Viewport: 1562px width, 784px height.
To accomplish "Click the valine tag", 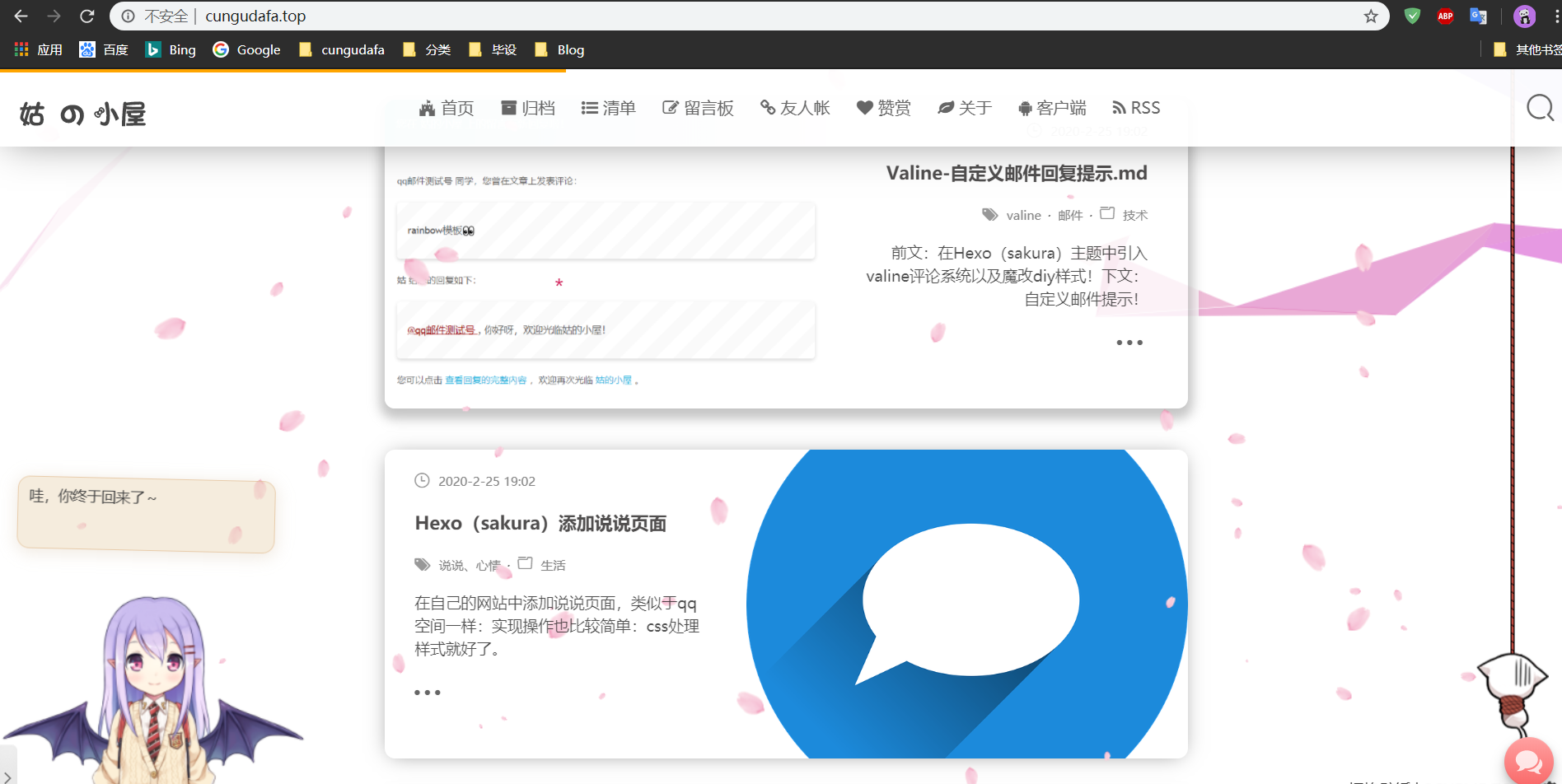I will coord(1023,215).
